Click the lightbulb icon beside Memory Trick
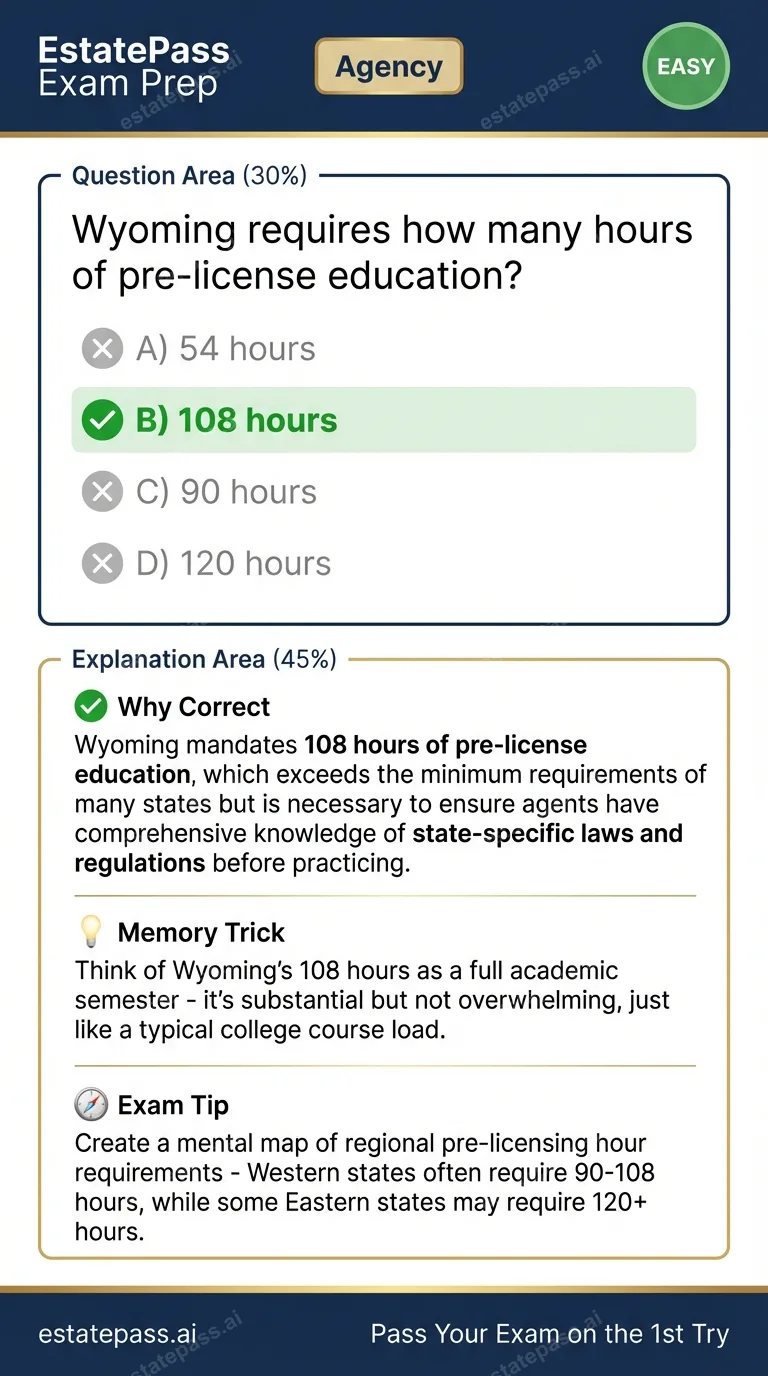The width and height of the screenshot is (768, 1376). tap(90, 931)
